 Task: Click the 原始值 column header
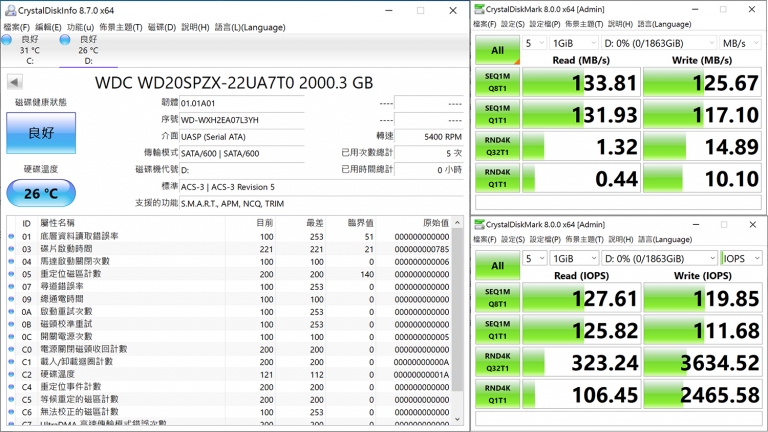436,223
